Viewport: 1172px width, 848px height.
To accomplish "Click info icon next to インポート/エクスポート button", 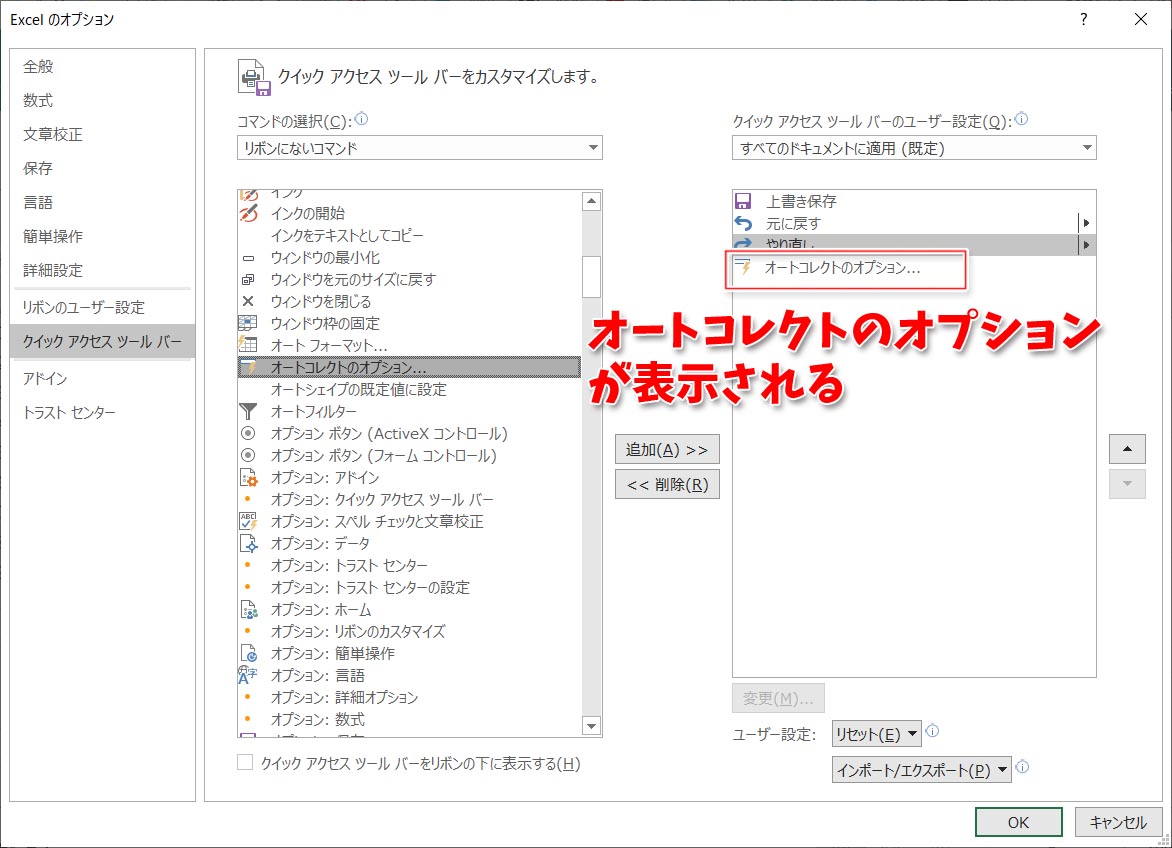I will [x=1023, y=767].
